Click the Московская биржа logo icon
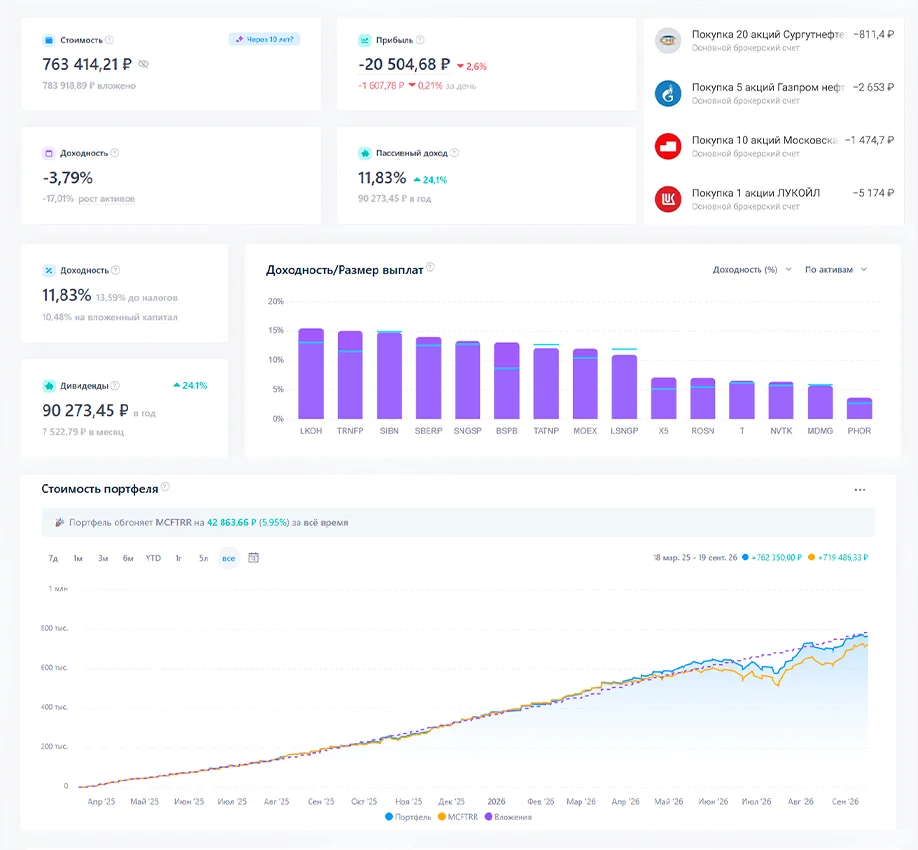The width and height of the screenshot is (918, 850). (x=668, y=146)
